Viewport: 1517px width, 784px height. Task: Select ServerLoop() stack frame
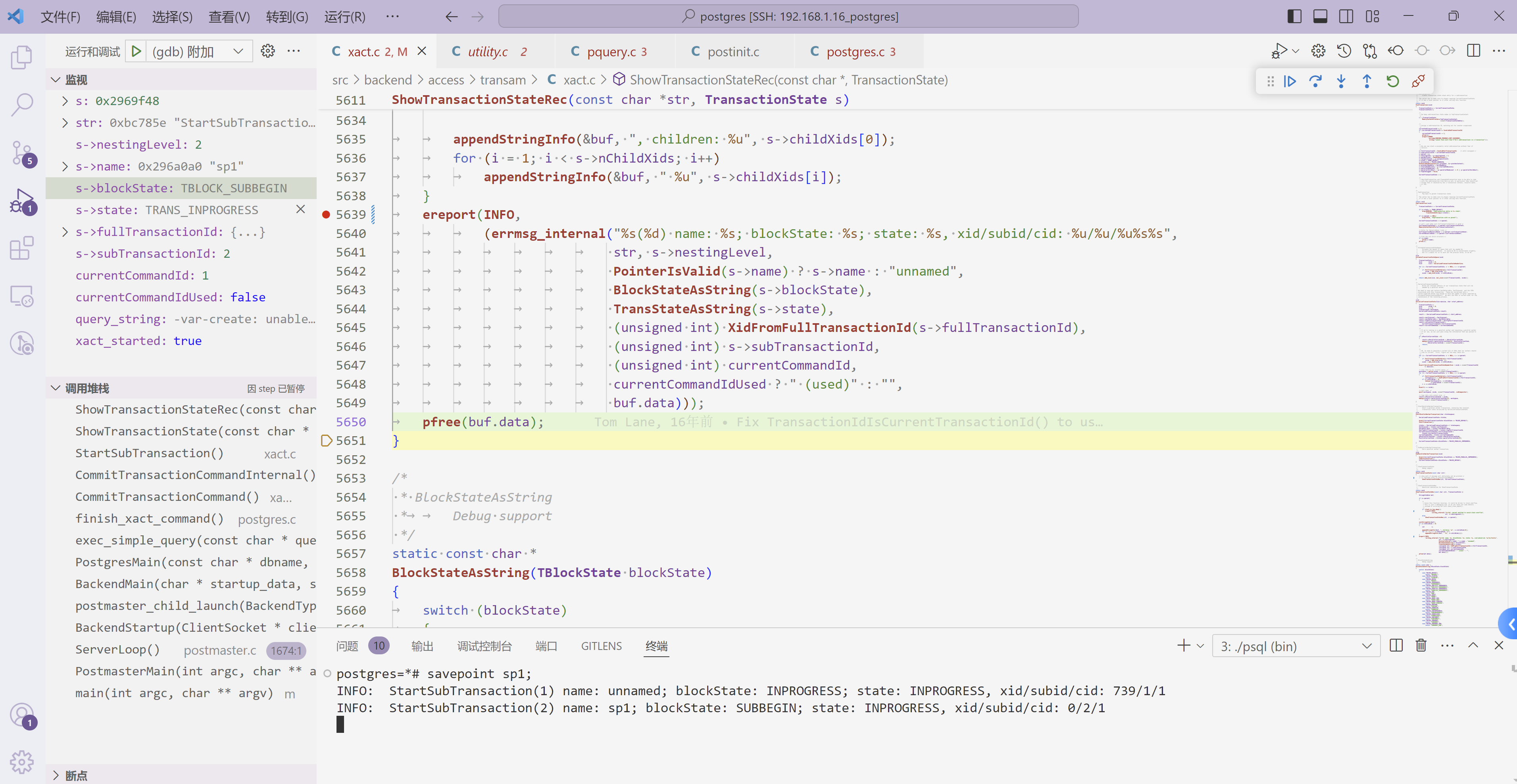(x=181, y=649)
